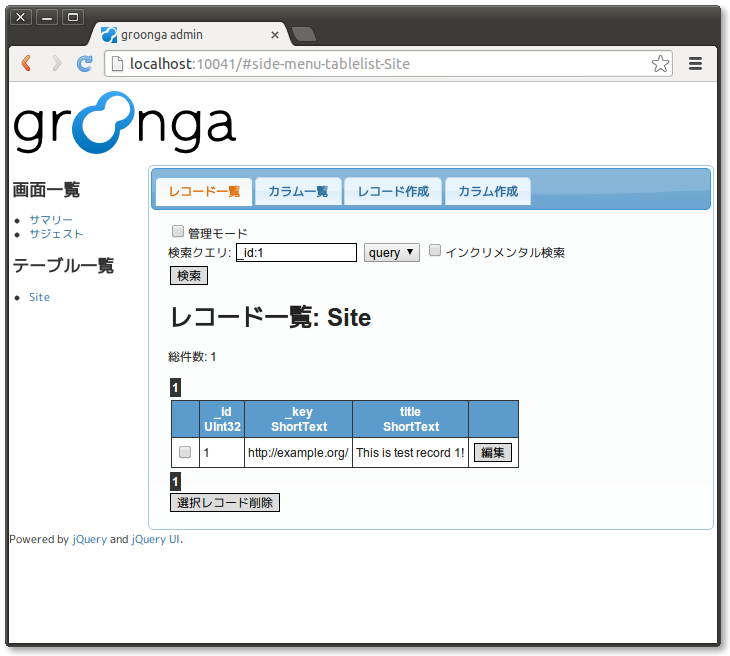This screenshot has width=730, height=656.
Task: Reload the page with refresh icon
Action: (x=85, y=64)
